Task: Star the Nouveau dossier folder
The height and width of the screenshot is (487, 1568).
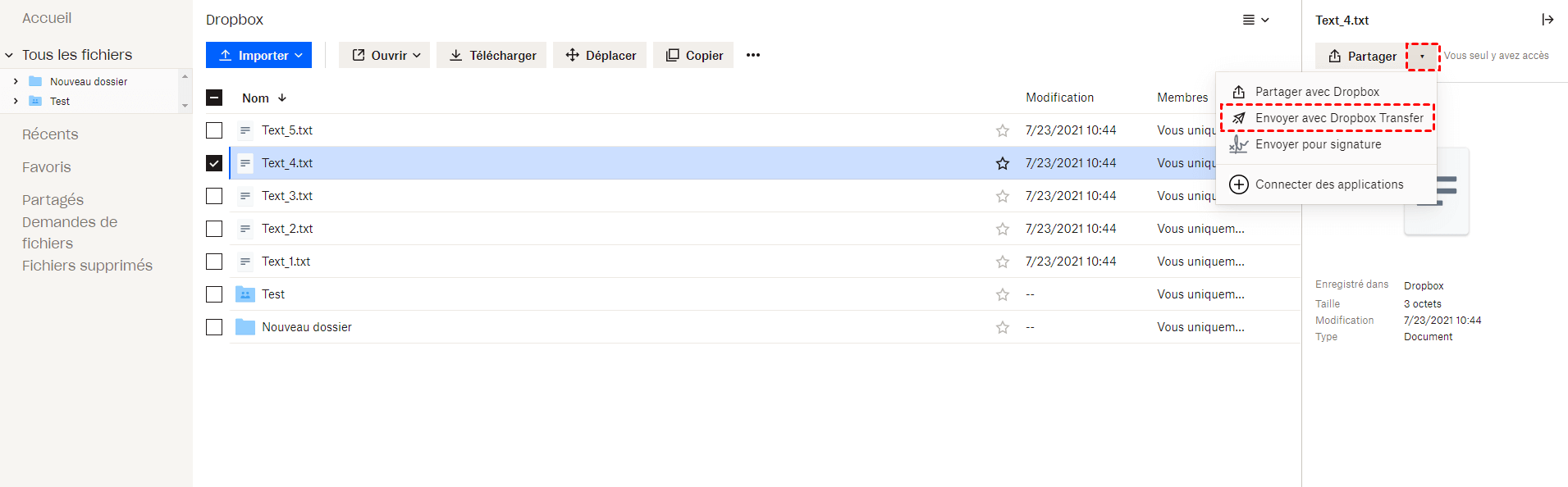Action: click(x=1002, y=327)
